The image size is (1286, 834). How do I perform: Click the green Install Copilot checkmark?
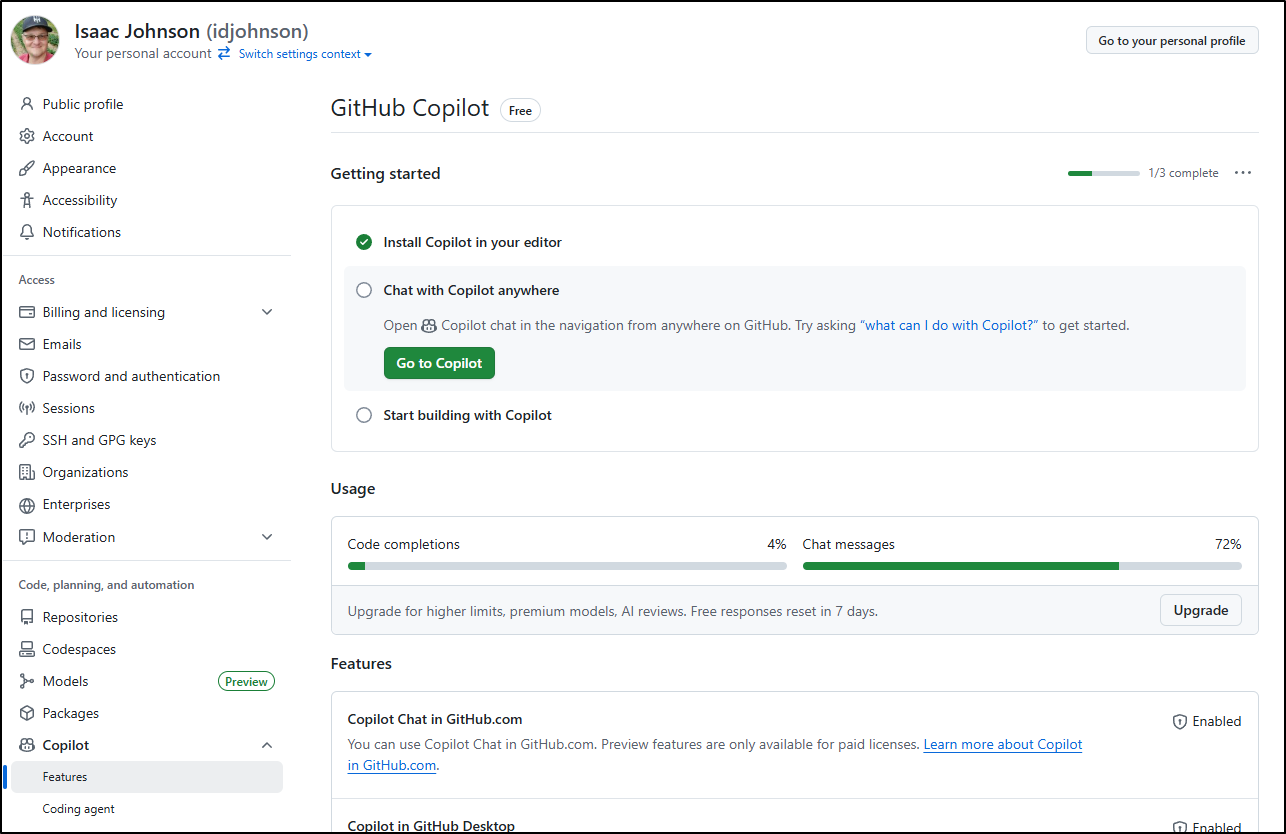364,242
